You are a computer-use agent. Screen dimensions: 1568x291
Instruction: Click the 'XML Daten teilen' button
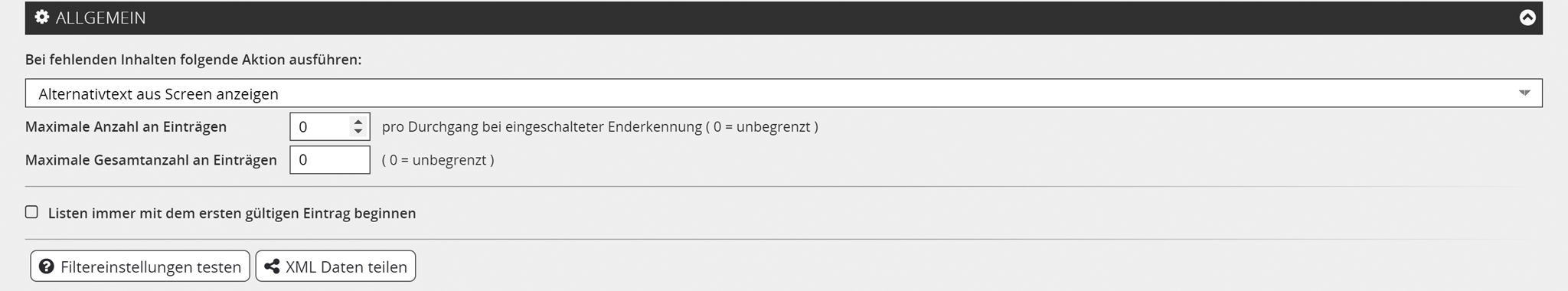click(x=335, y=266)
